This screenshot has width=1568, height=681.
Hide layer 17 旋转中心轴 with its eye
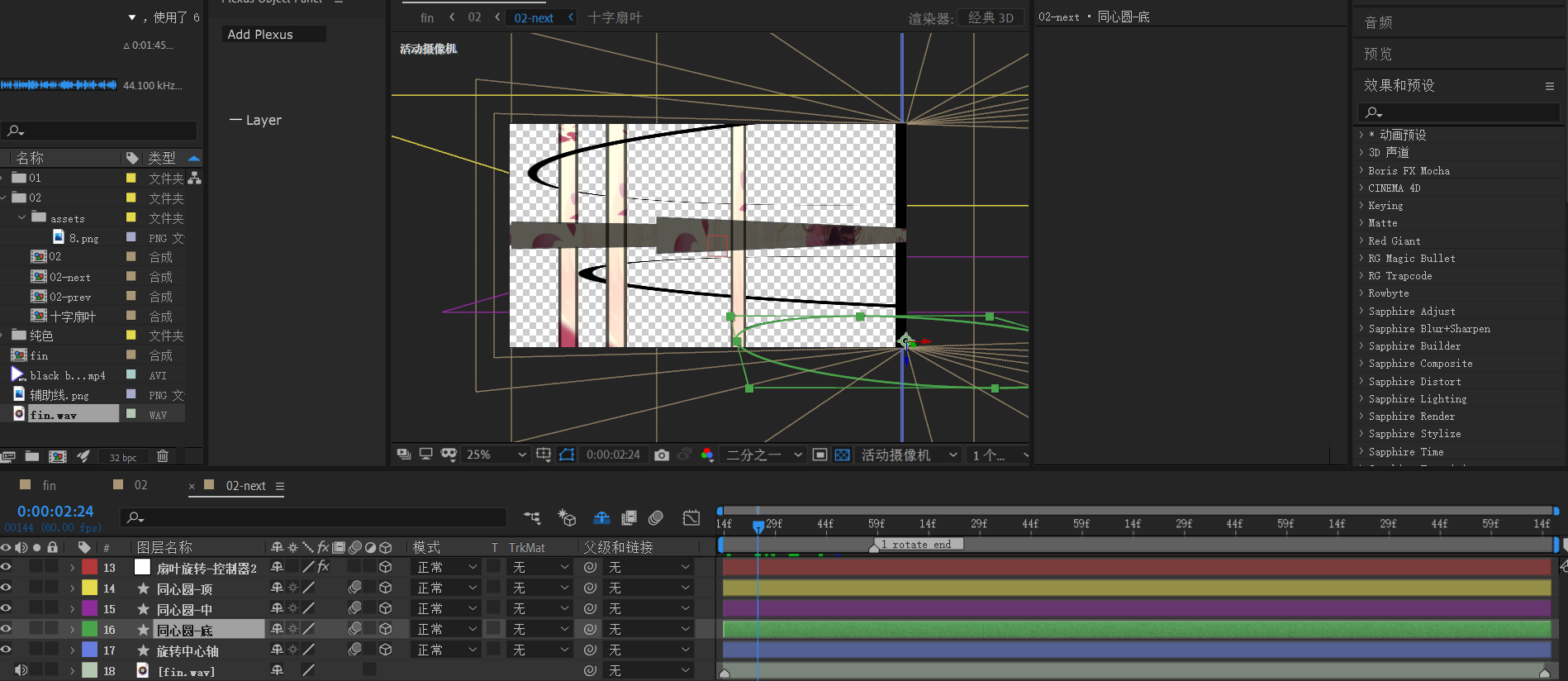6,650
